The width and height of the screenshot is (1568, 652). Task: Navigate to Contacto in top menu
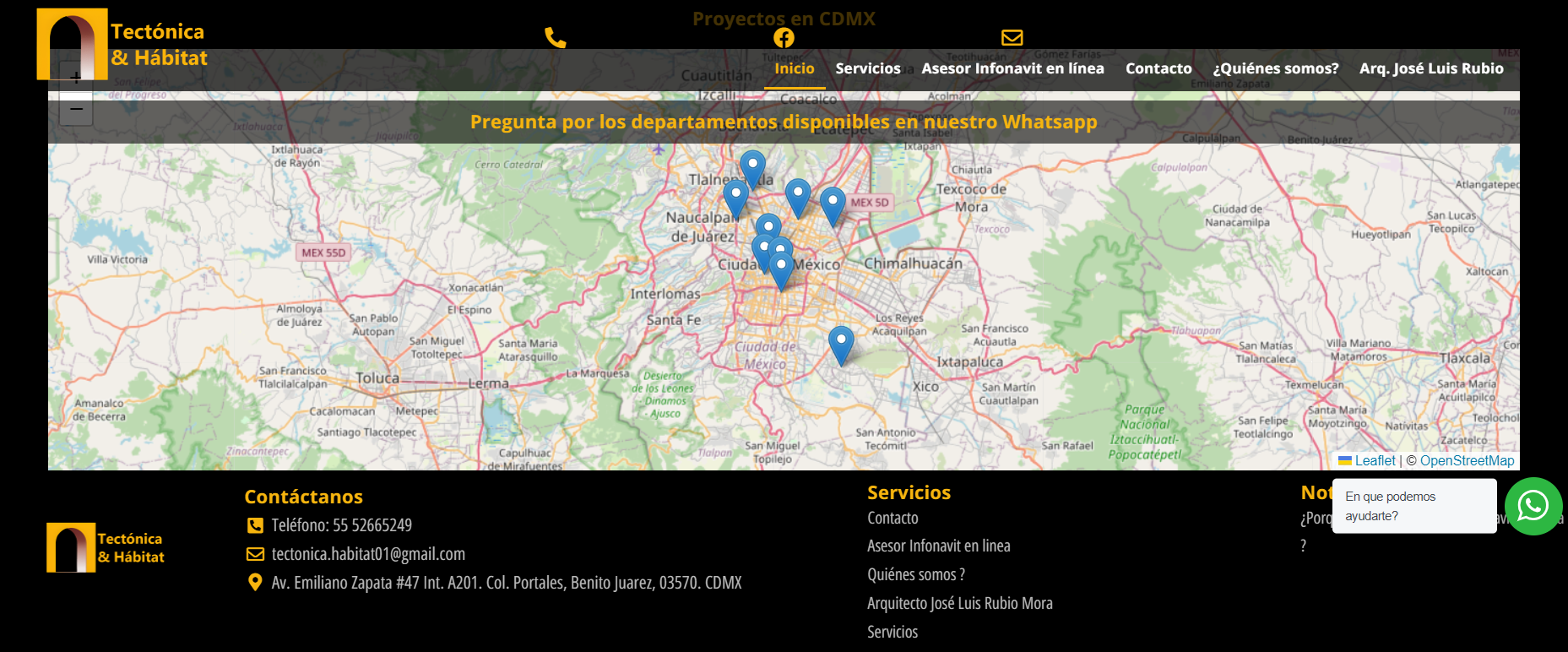click(1158, 68)
